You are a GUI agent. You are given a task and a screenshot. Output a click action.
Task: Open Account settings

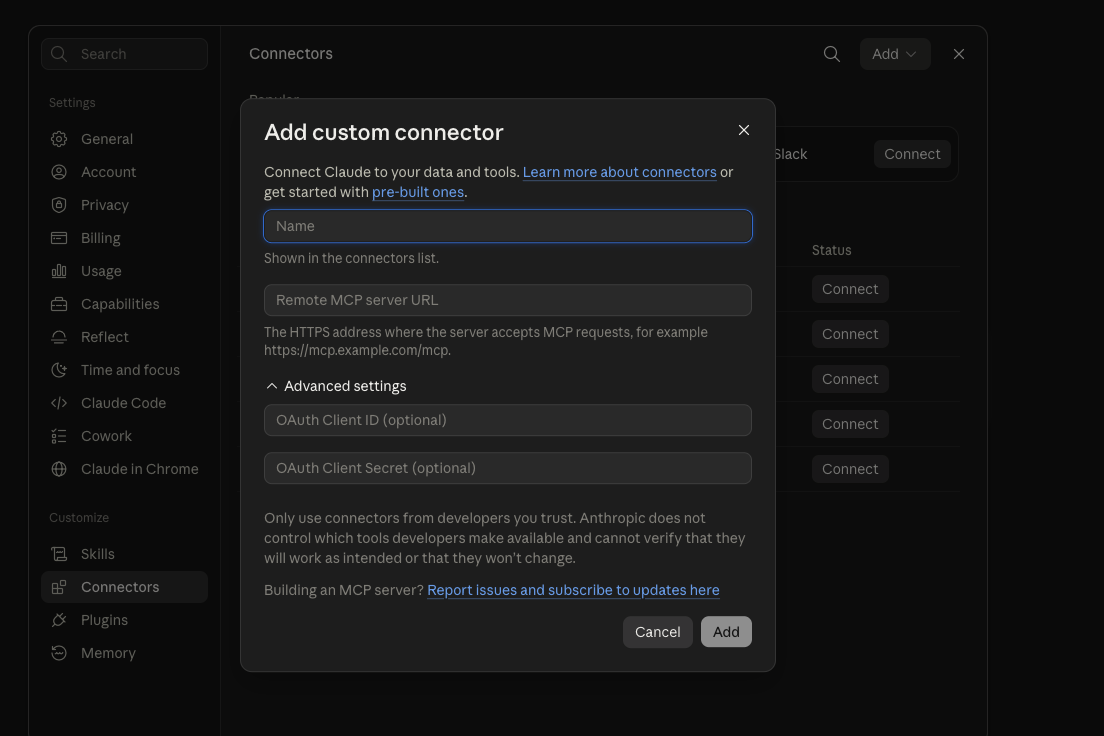(125, 172)
